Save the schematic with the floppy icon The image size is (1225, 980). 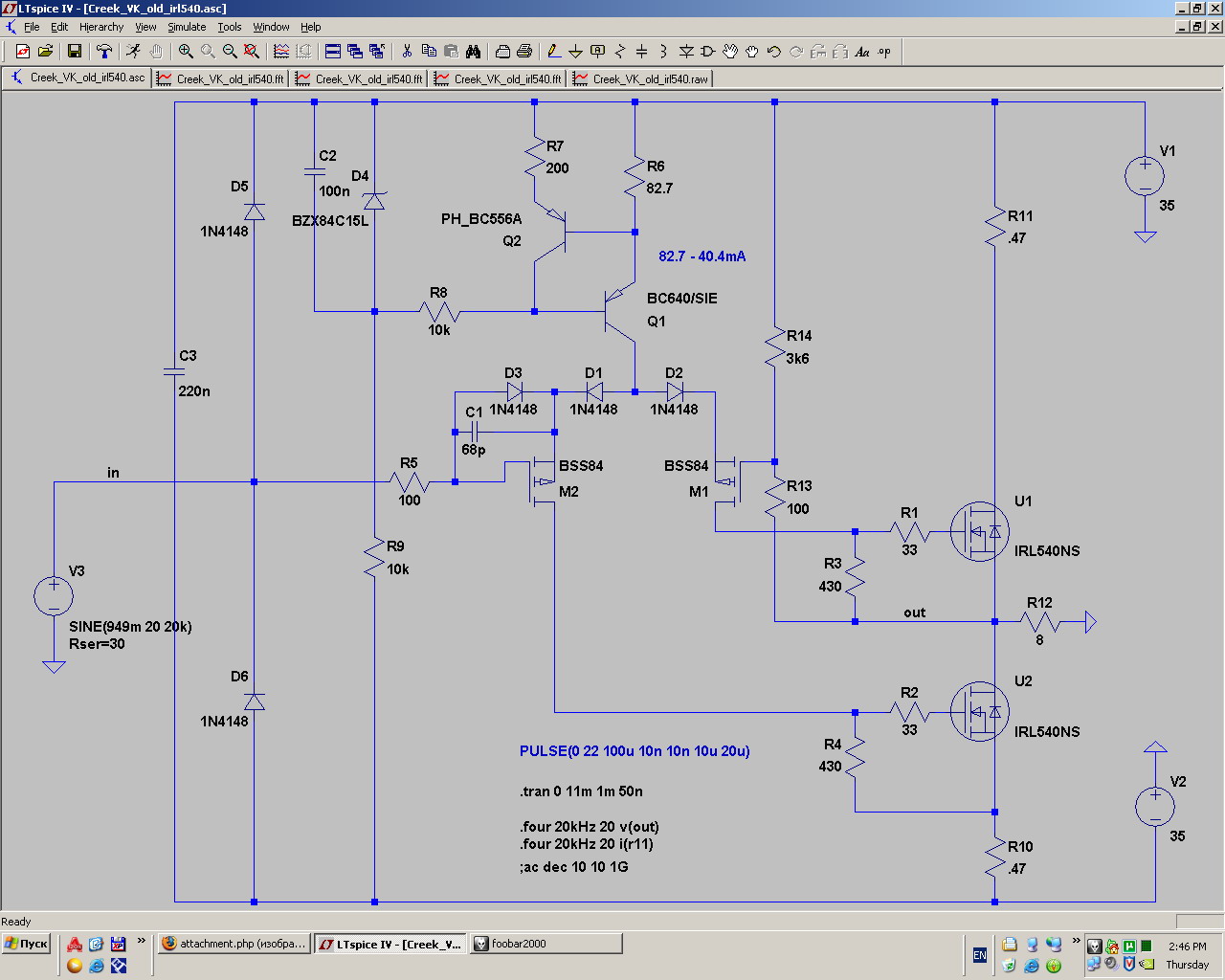tap(75, 52)
